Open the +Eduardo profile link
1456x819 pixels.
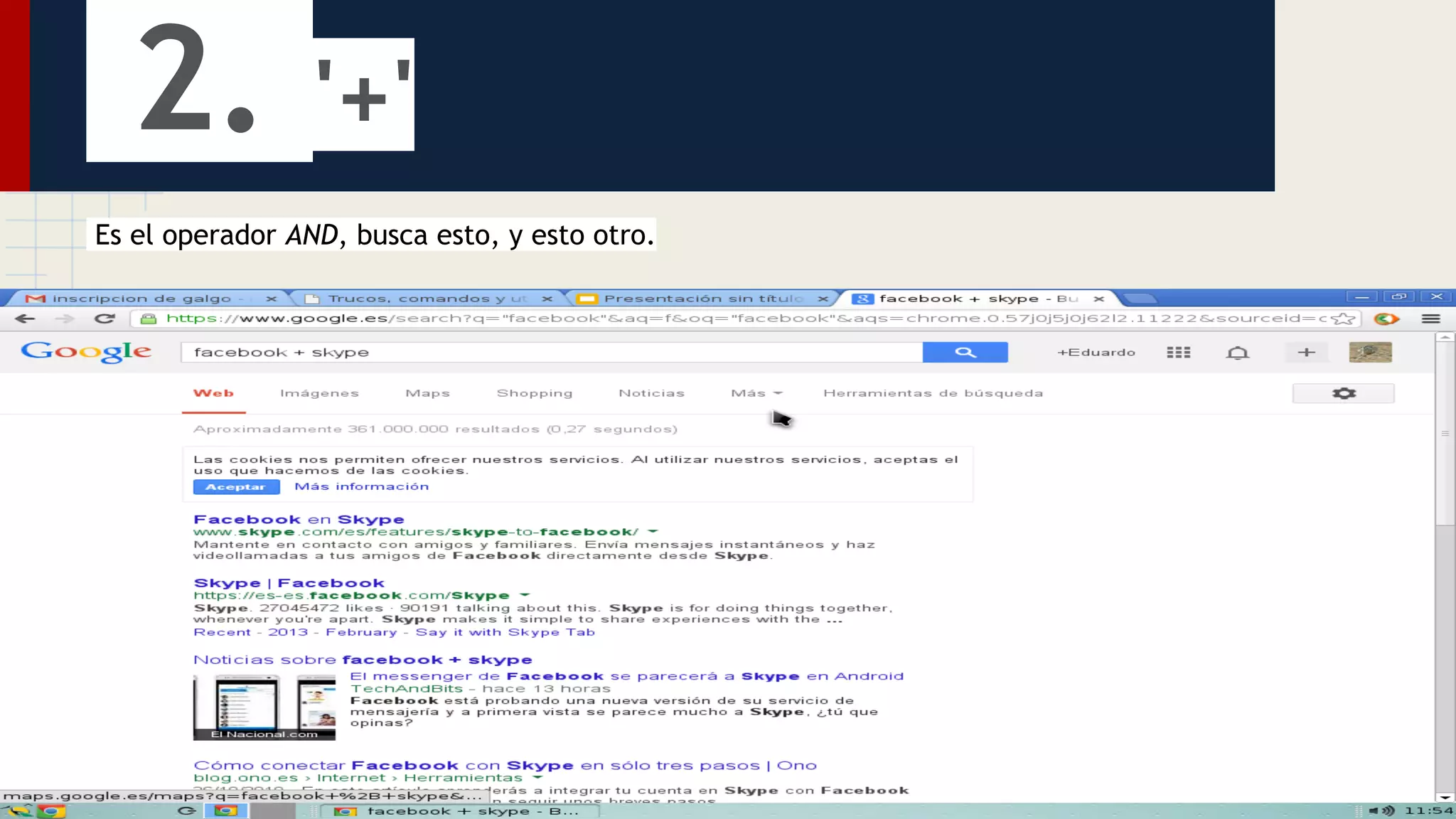pos(1096,353)
